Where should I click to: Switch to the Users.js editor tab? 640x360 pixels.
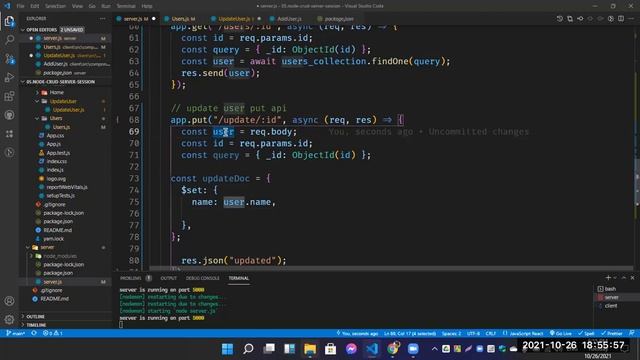183,19
